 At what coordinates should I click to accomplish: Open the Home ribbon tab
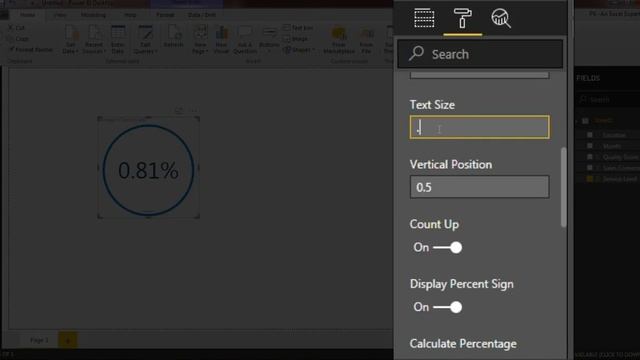tap(28, 15)
